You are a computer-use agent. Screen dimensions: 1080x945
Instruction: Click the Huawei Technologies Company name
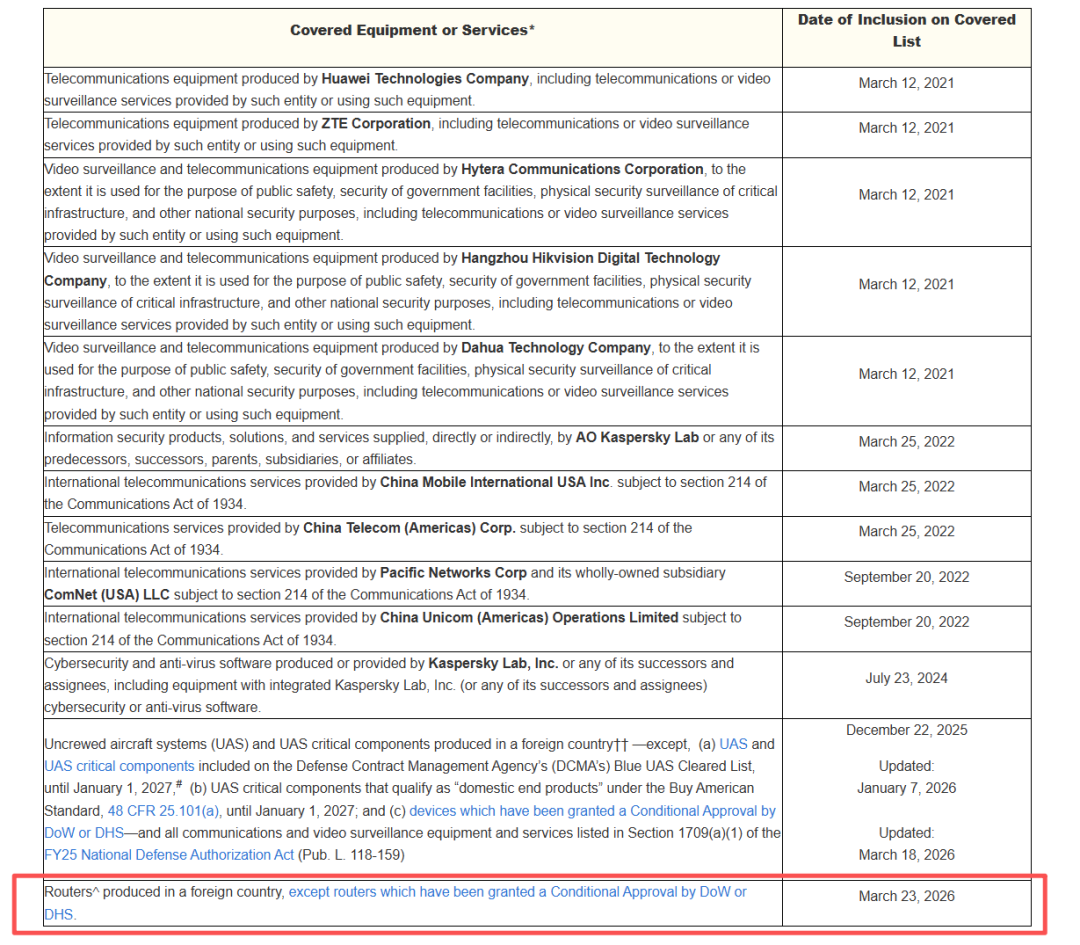(424, 78)
